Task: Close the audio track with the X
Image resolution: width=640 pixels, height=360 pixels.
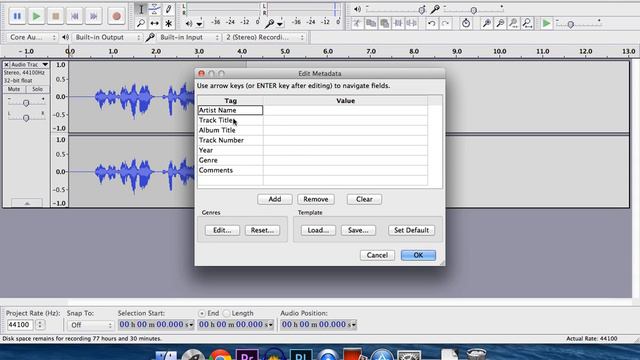Action: [7, 64]
